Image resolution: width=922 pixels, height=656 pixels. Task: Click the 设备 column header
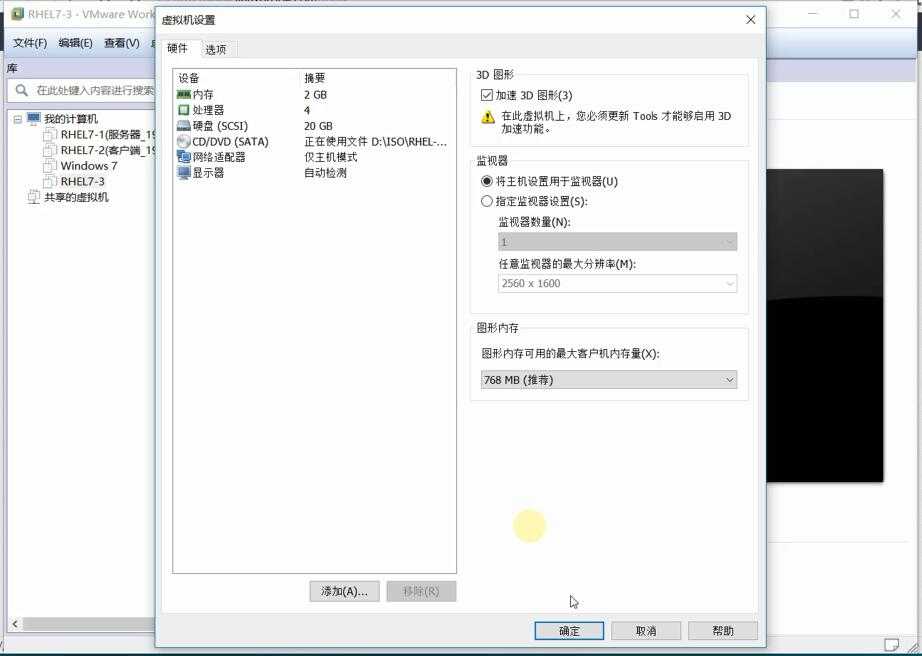click(x=189, y=78)
